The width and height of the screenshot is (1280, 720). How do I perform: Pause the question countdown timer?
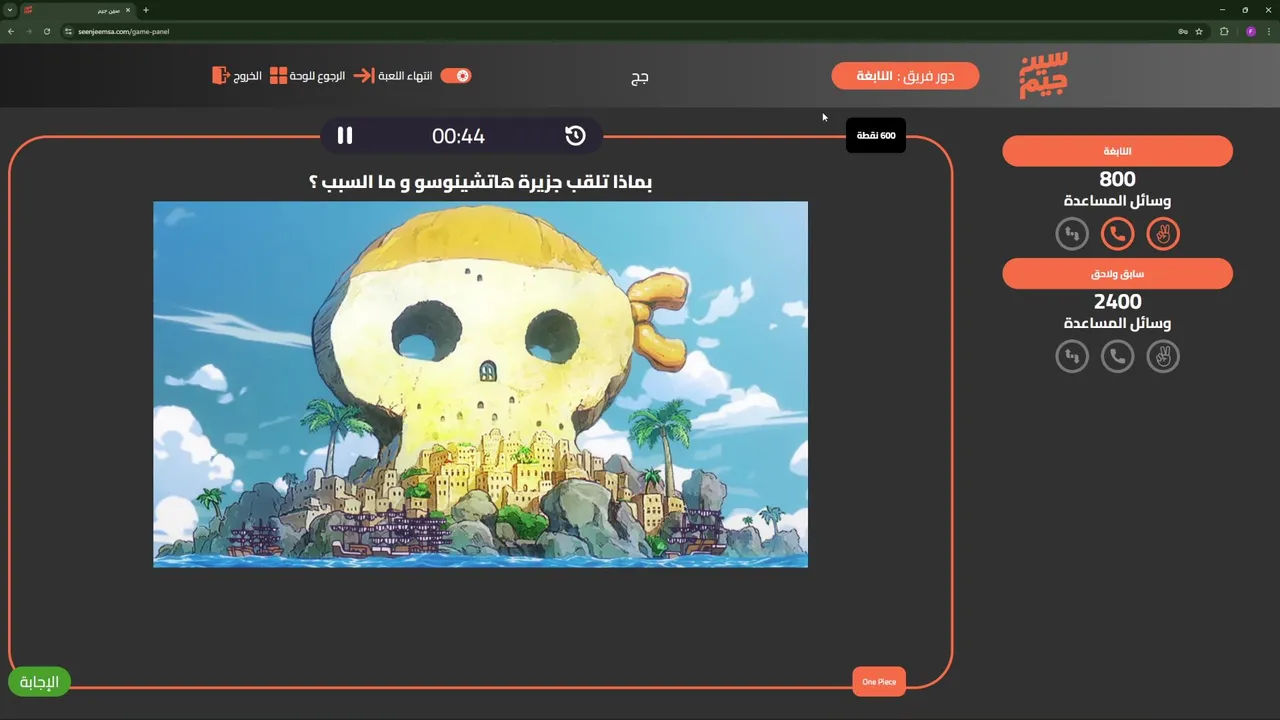click(345, 136)
